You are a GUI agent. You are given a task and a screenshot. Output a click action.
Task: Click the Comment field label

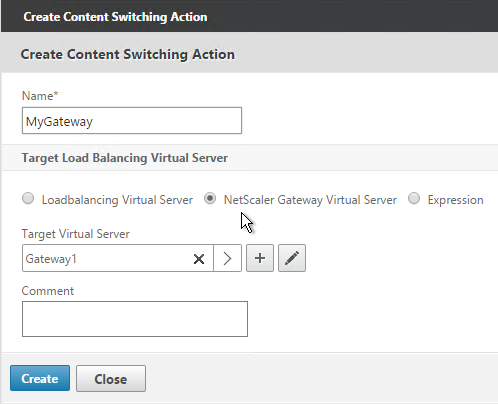click(48, 291)
